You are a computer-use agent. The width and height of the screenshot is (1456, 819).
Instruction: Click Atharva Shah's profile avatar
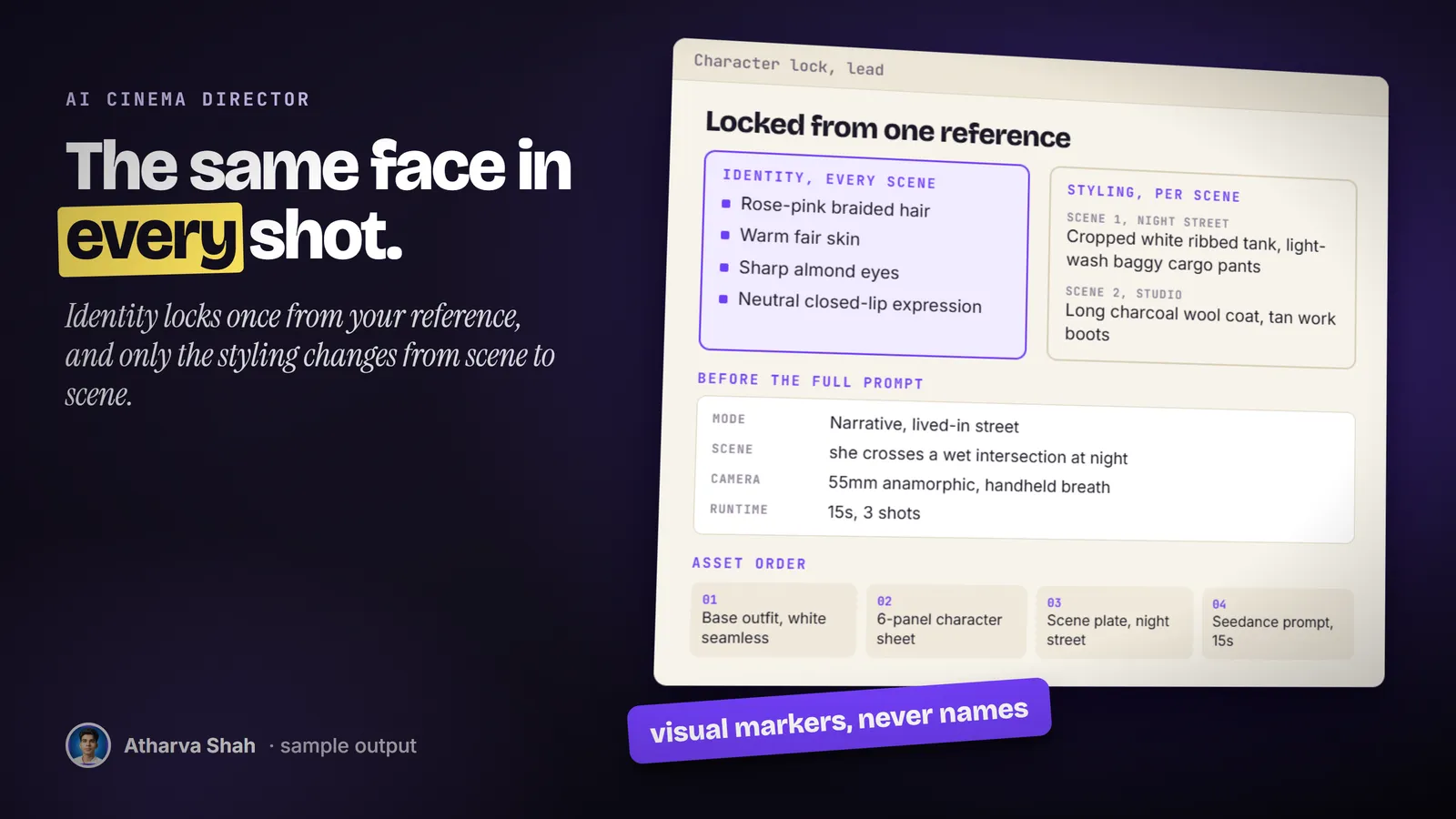coord(88,745)
